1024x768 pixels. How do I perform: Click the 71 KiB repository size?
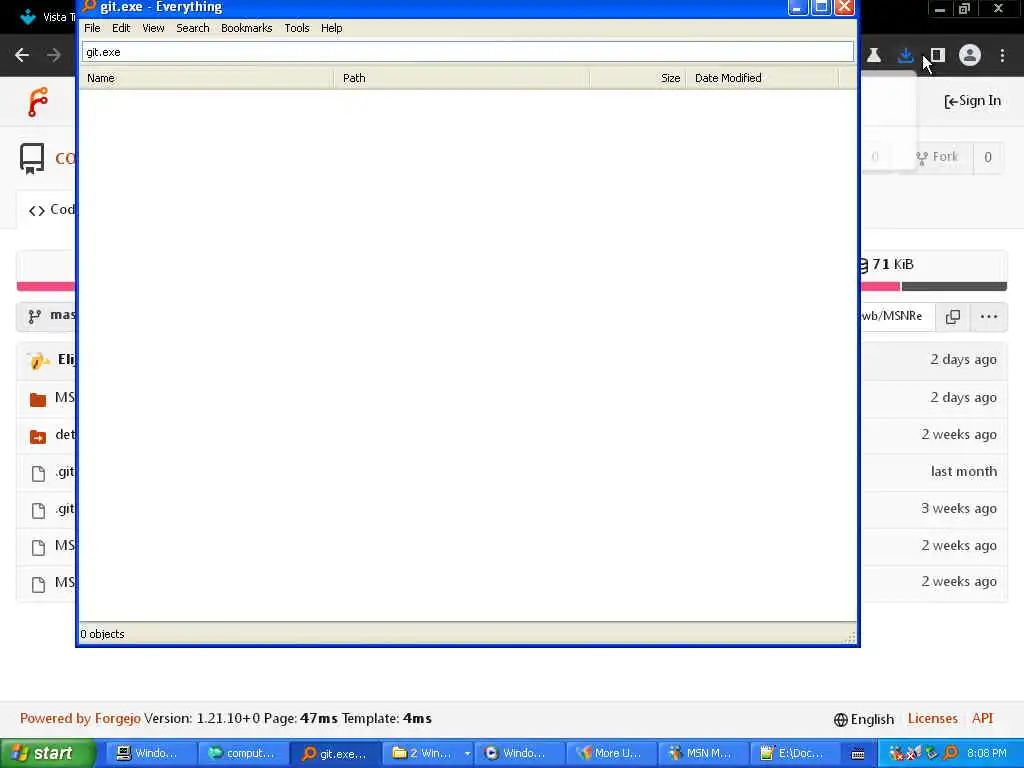click(x=886, y=264)
